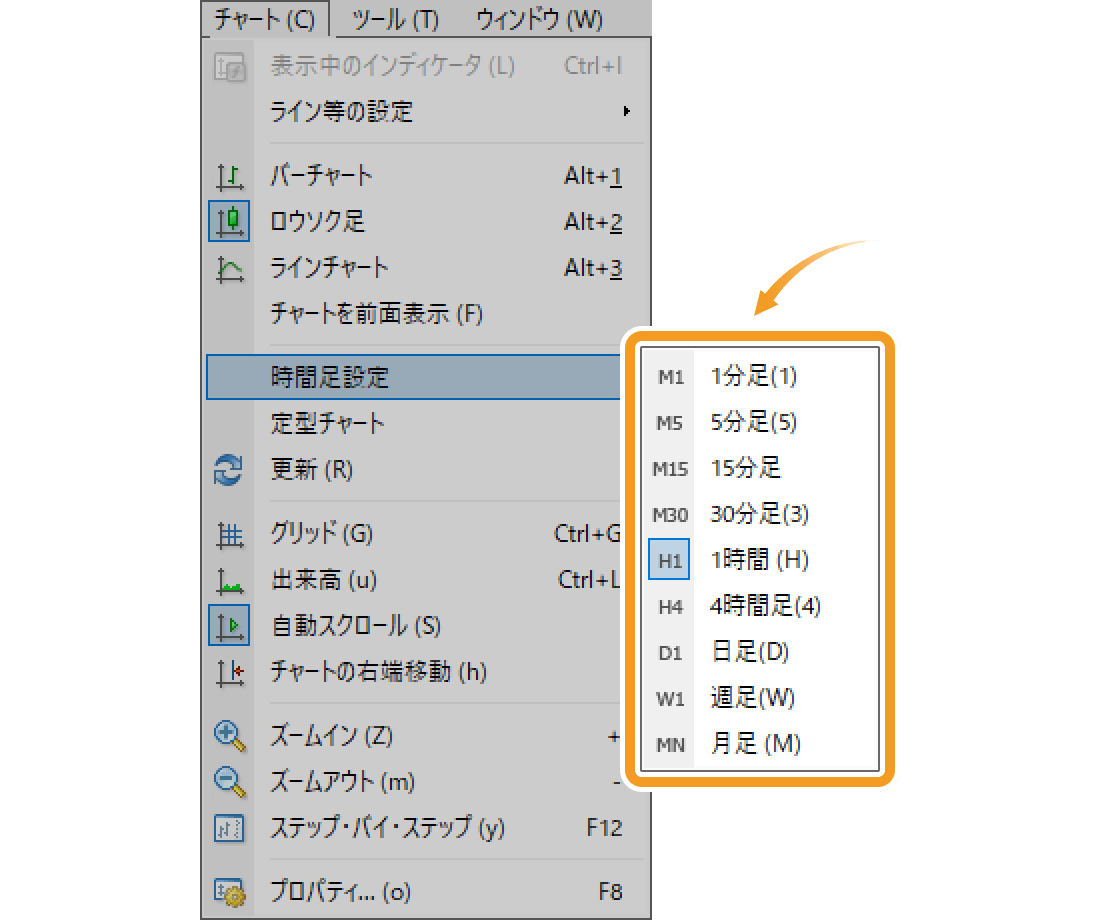Viewport: 1100px width, 920px height.
Task: Click the refresh arrows icon
Action: coord(229,469)
